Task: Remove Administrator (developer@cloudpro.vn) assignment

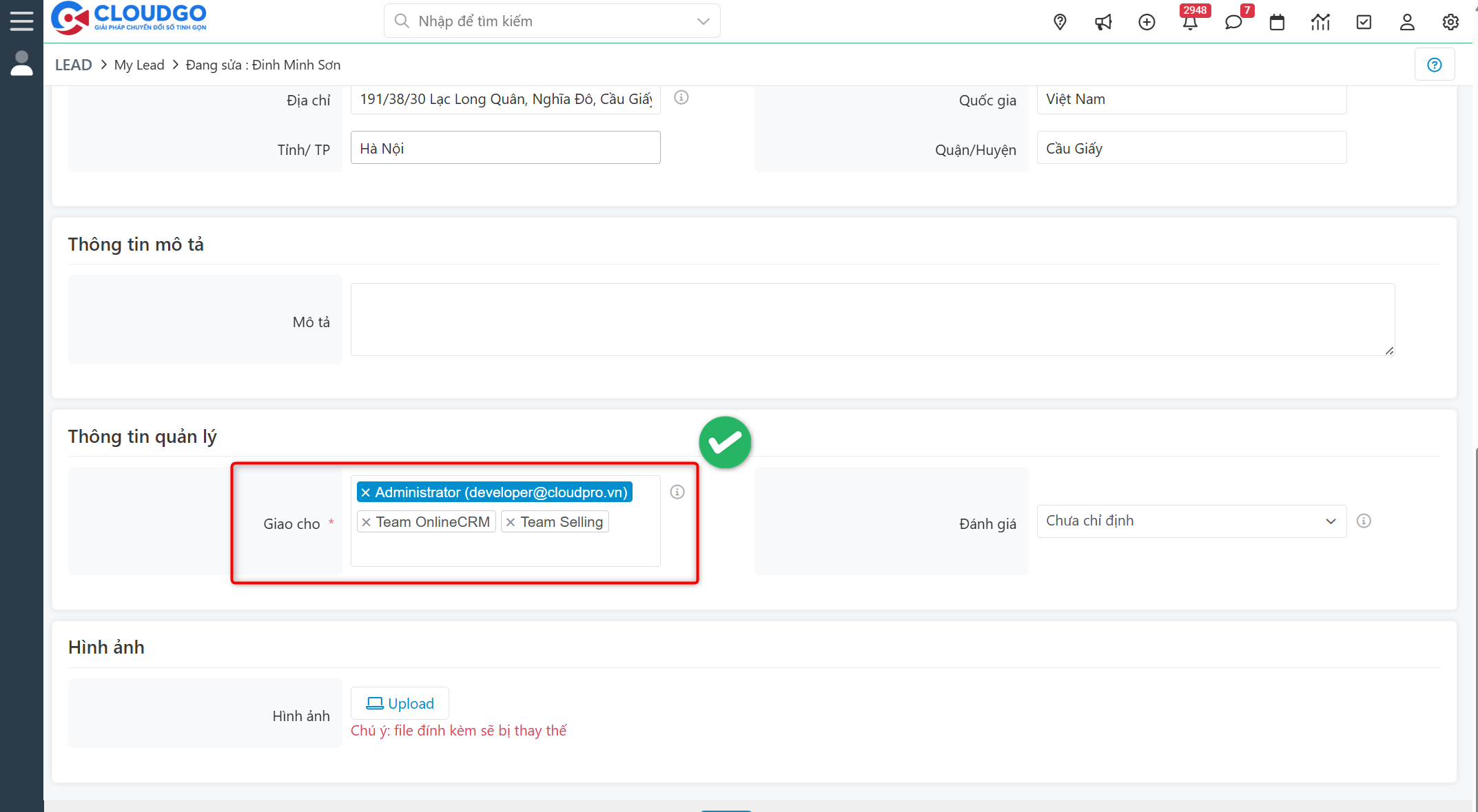Action: pyautogui.click(x=366, y=491)
